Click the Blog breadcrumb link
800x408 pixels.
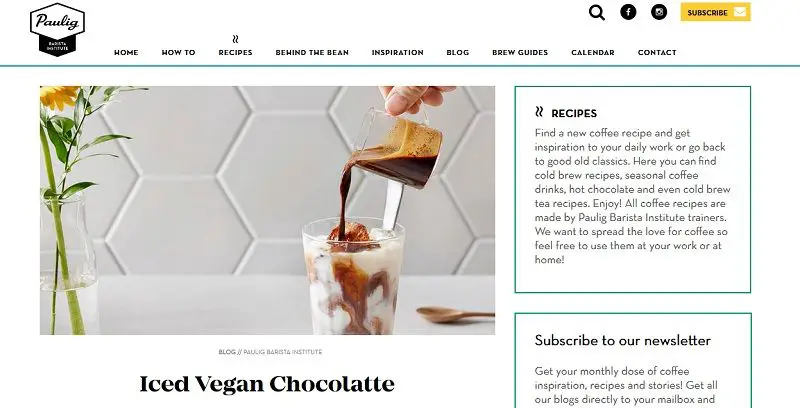tap(227, 352)
